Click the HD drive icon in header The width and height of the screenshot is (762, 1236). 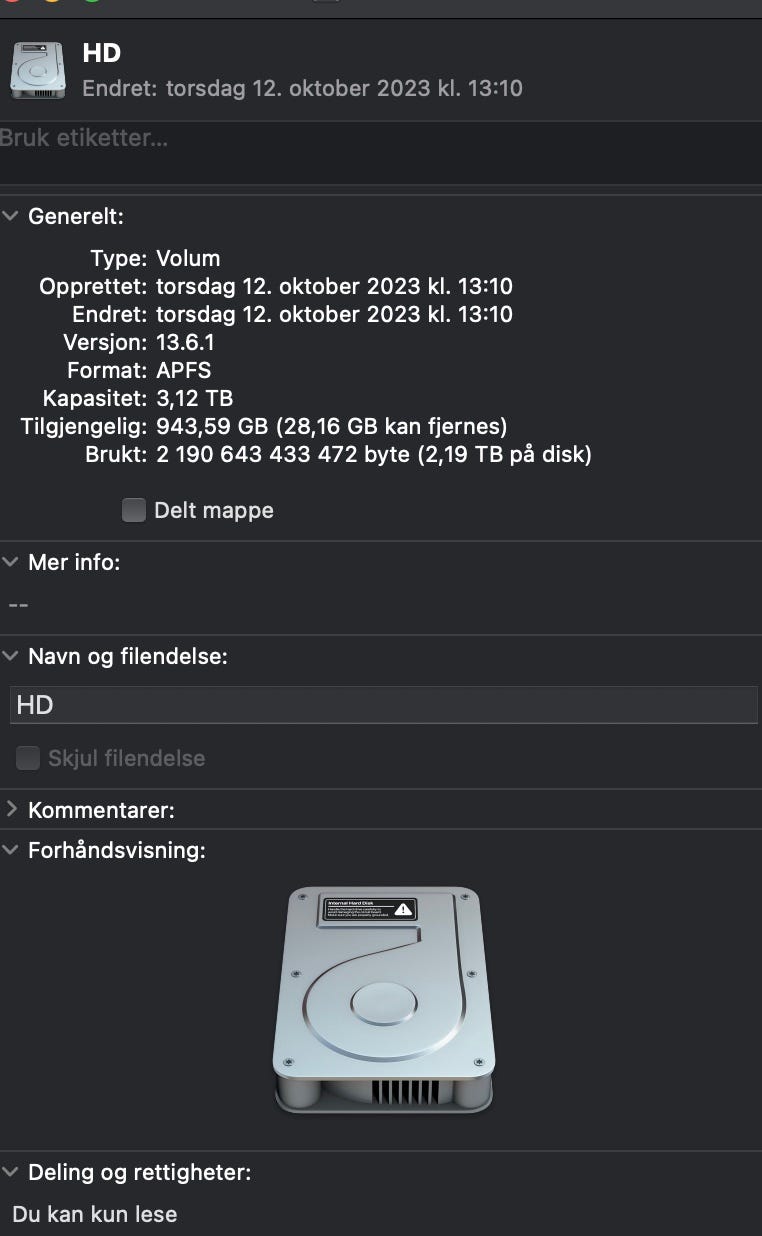click(38, 70)
